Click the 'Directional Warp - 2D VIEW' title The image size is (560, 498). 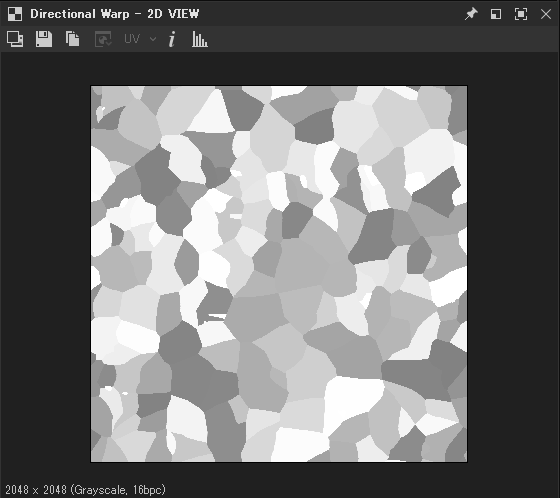(x=114, y=14)
